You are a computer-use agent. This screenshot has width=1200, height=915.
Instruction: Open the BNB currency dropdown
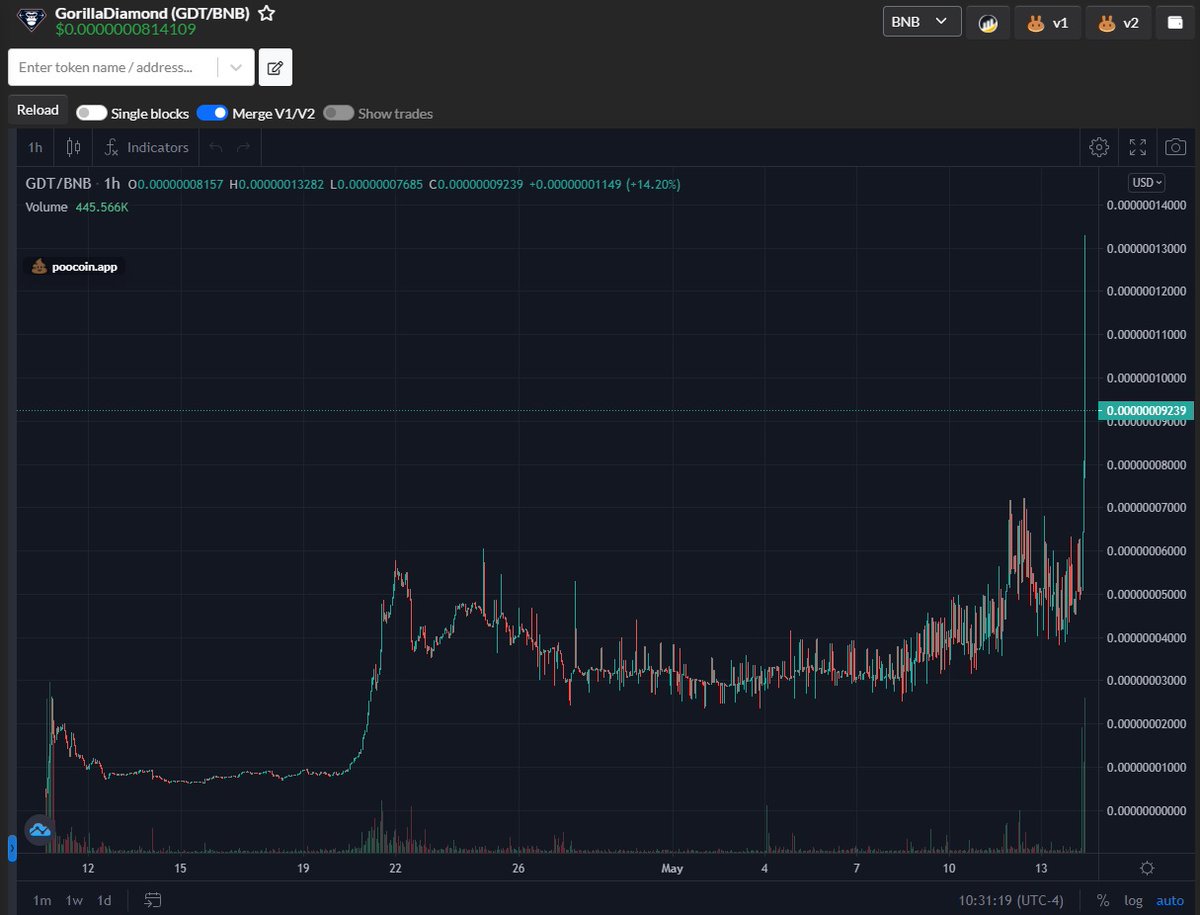click(922, 21)
